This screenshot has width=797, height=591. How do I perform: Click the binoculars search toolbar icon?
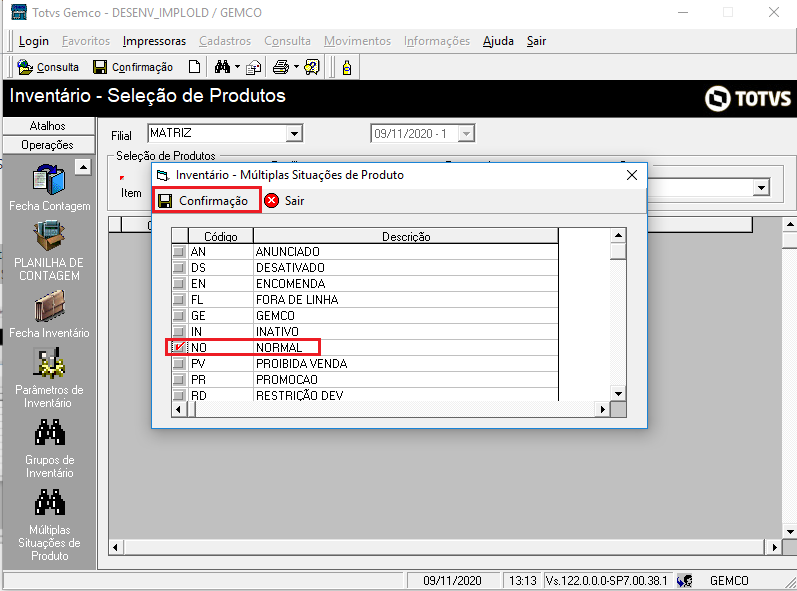(222, 67)
